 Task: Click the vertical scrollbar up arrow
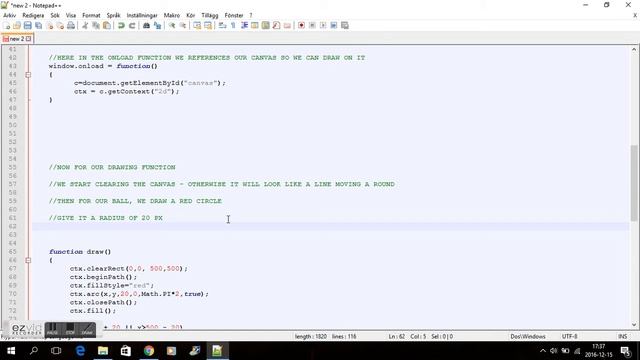tap(634, 49)
